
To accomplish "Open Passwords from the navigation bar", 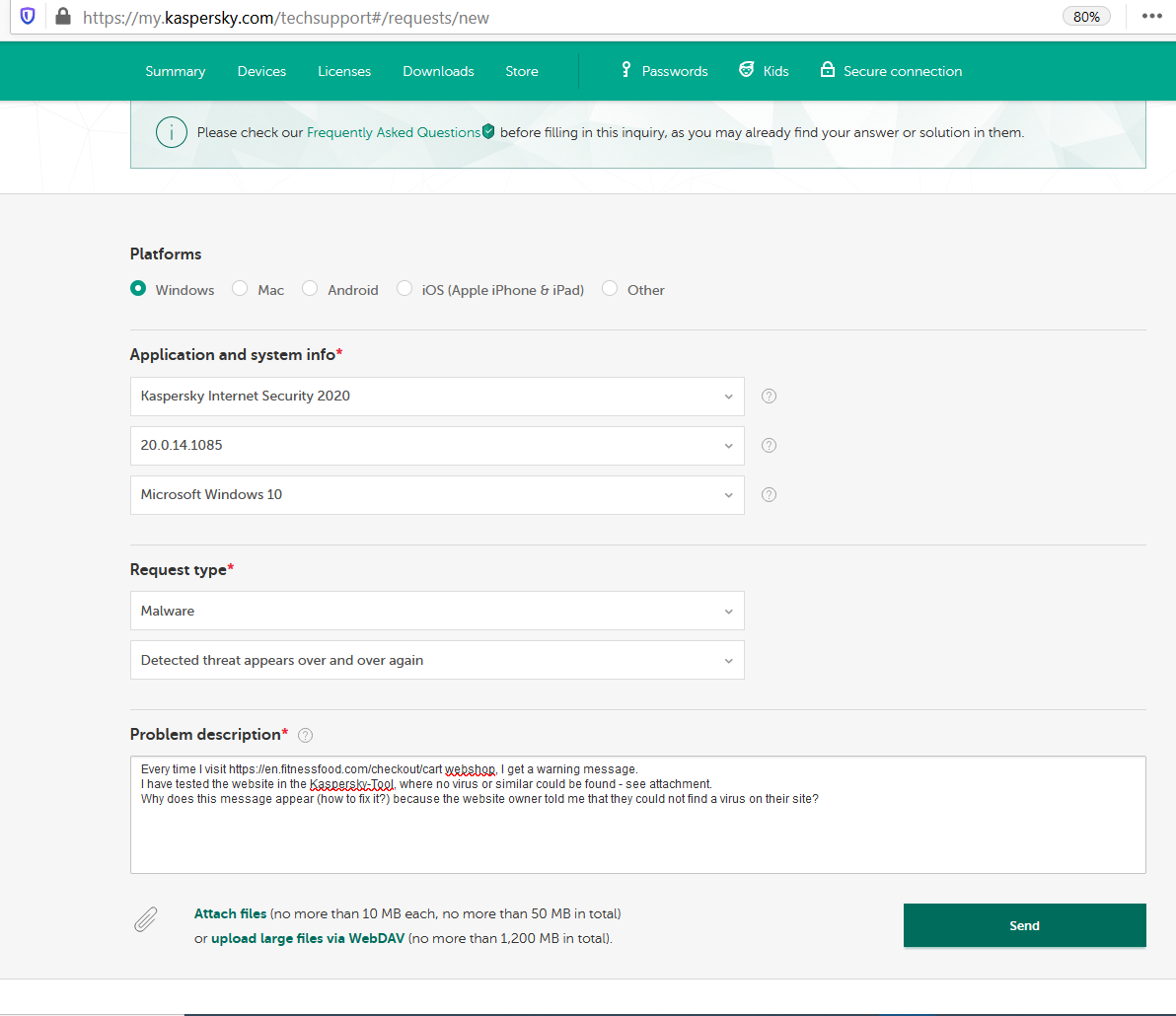I will pos(674,71).
